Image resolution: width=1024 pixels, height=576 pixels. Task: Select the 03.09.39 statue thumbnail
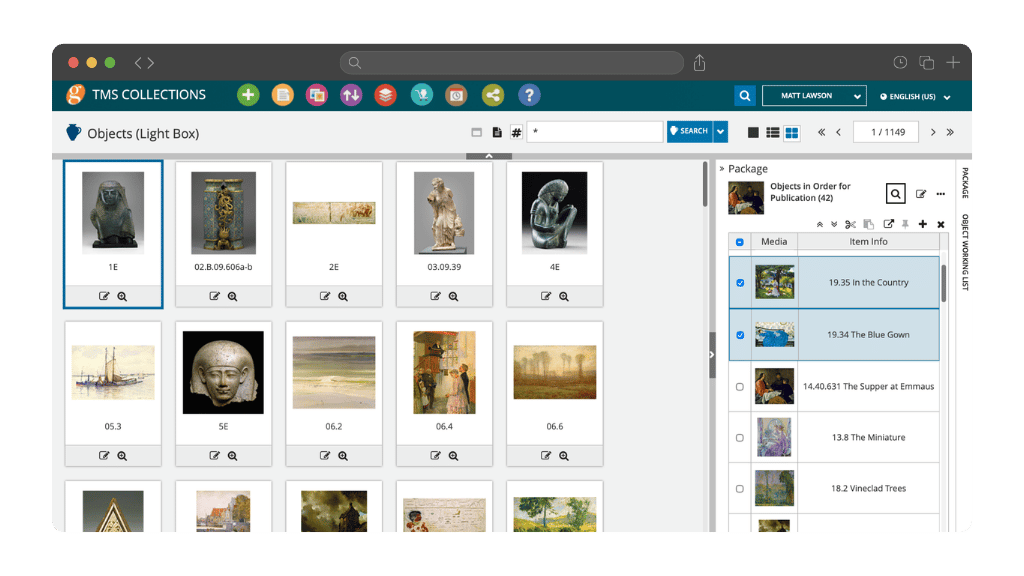coord(444,213)
